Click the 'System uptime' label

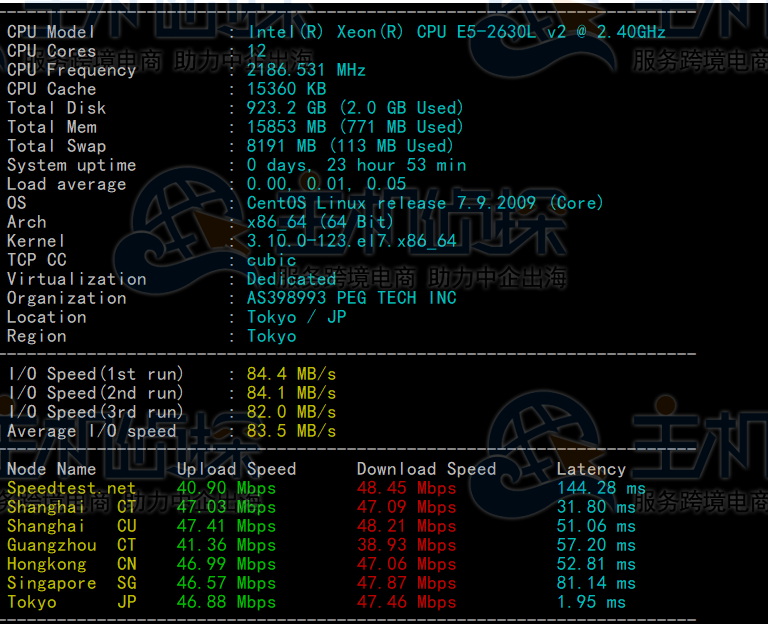pyautogui.click(x=72, y=166)
